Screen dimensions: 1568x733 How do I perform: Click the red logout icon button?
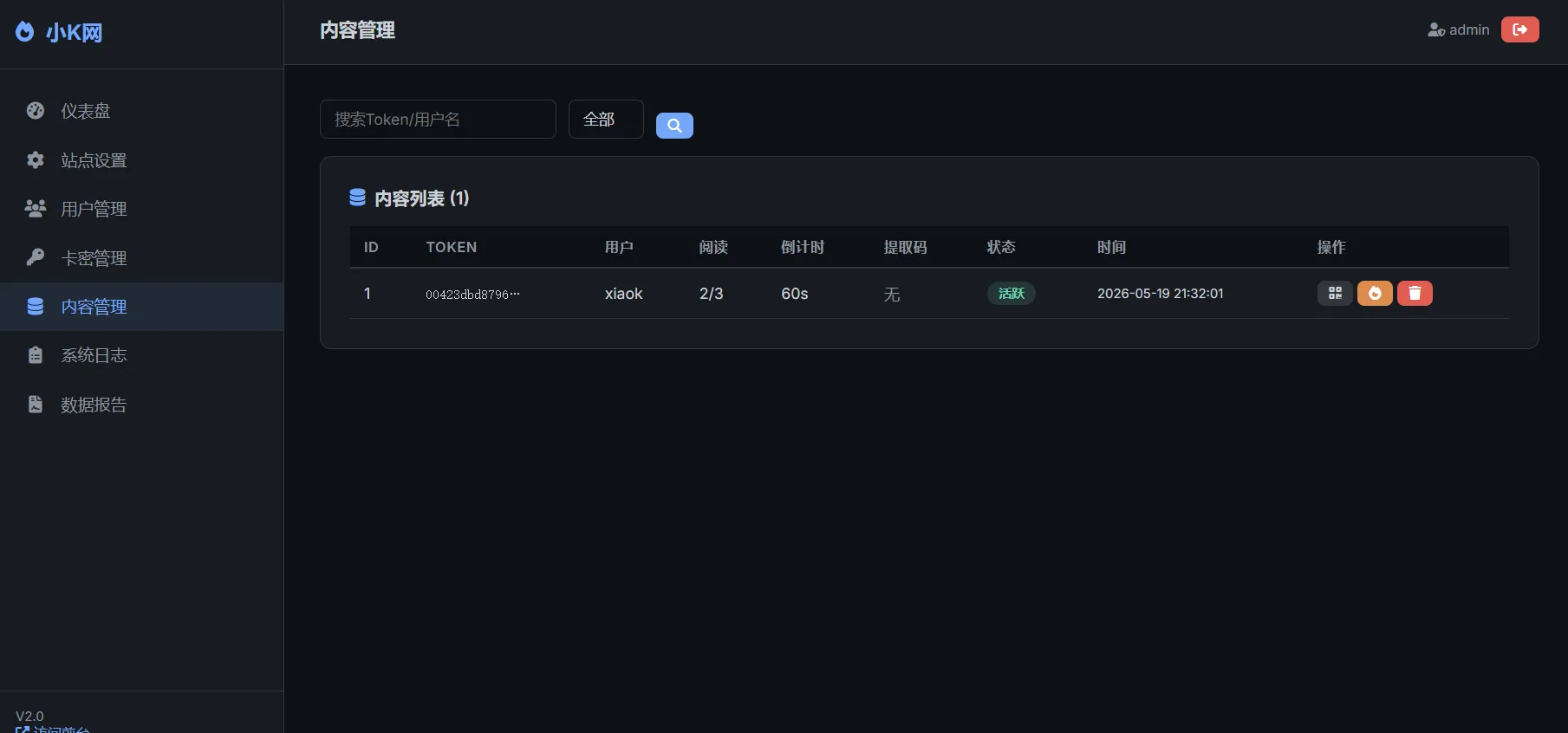[1520, 29]
